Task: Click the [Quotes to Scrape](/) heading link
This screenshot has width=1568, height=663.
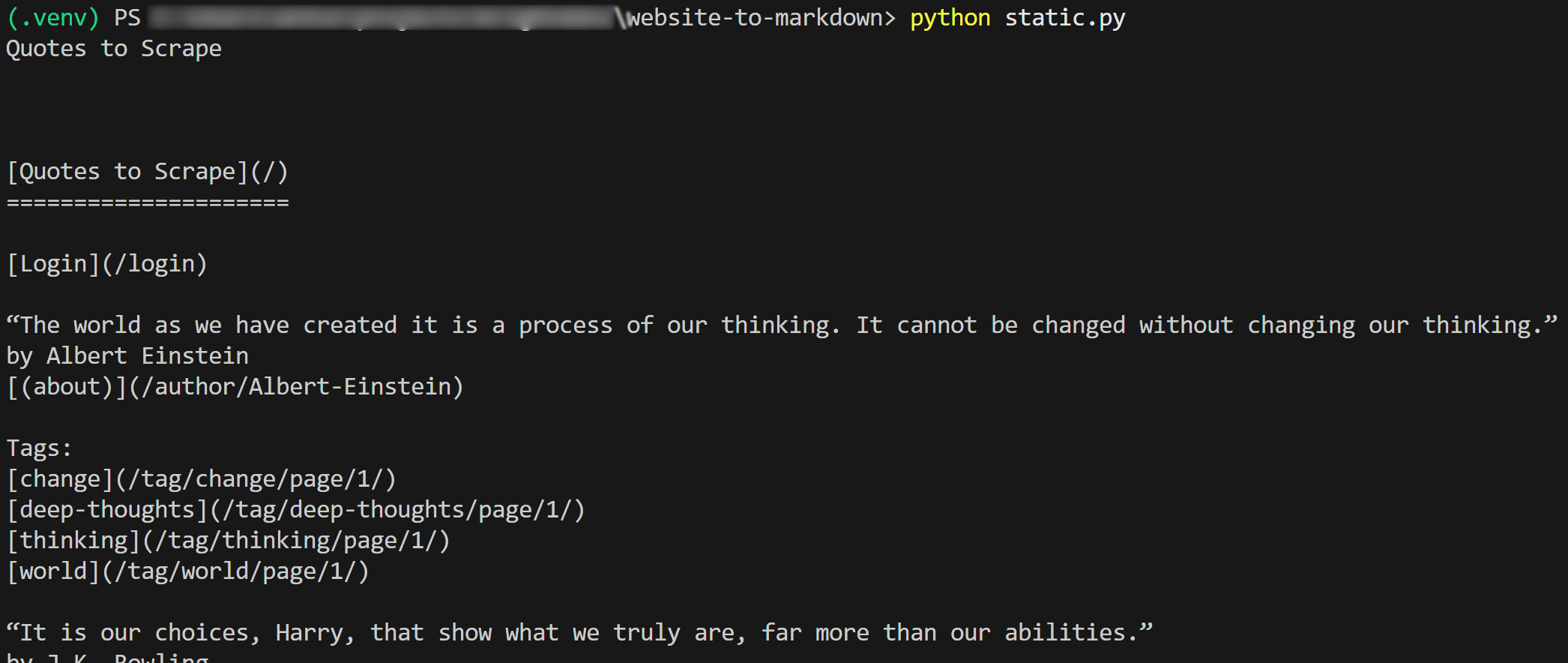Action: (x=147, y=172)
